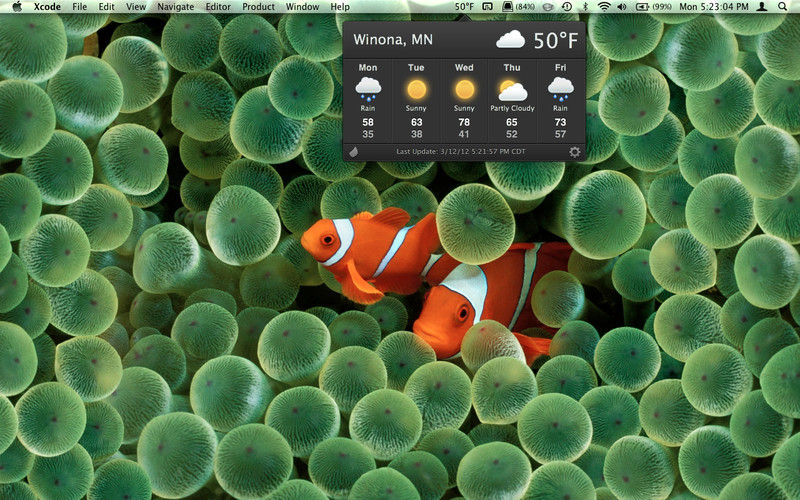Click Wednesday's low temperature 41

point(464,134)
